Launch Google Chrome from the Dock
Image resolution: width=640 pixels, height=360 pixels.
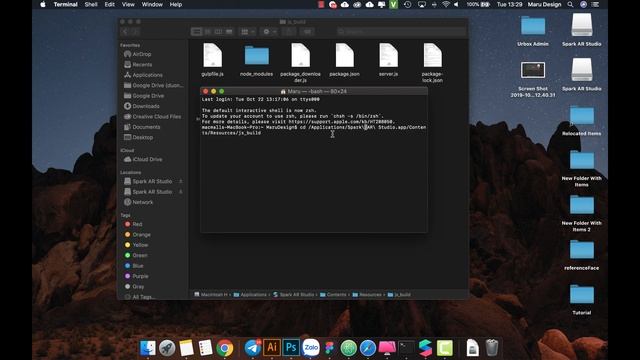pos(225,348)
